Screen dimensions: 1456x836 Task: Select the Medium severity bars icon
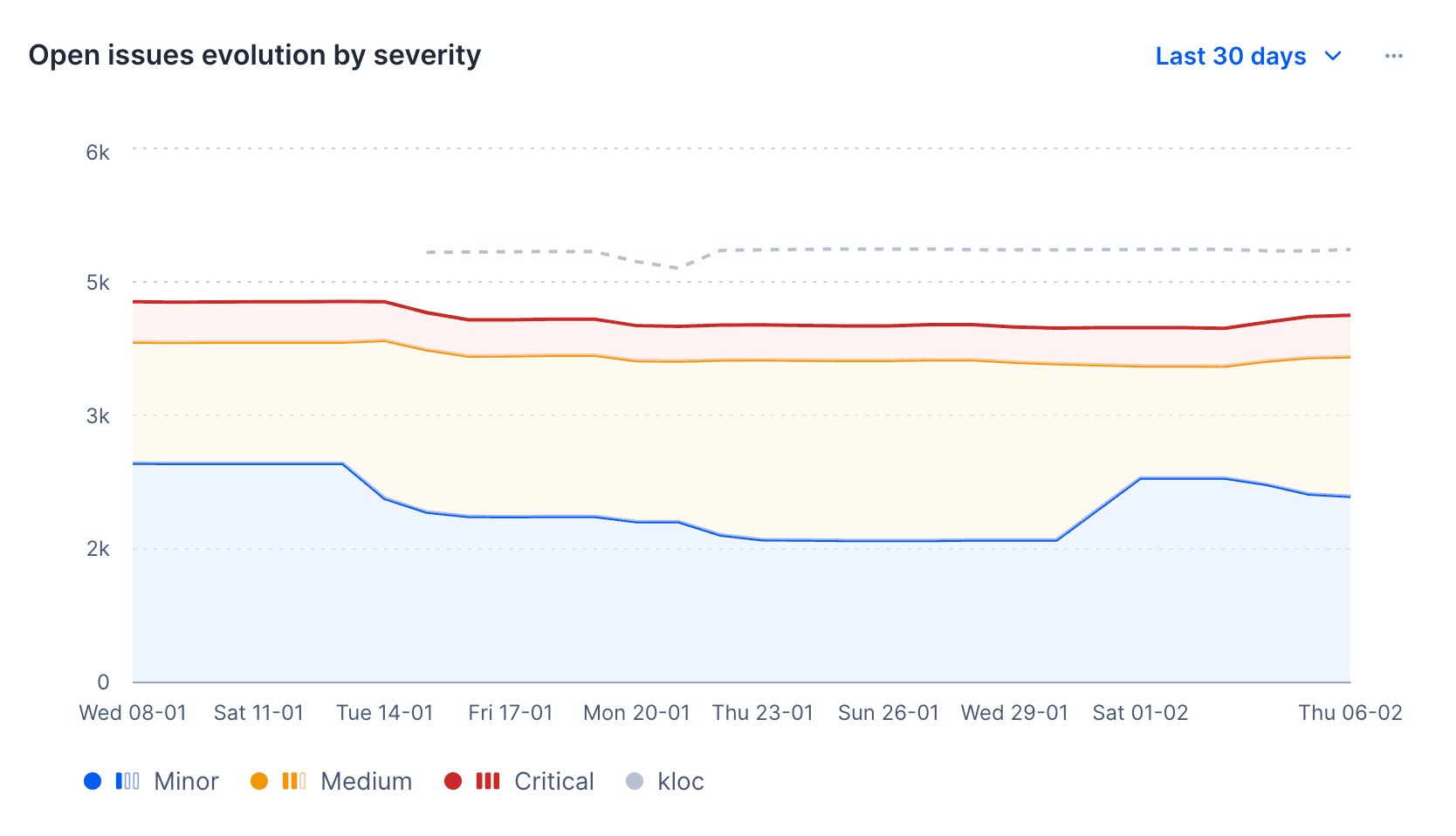[295, 781]
